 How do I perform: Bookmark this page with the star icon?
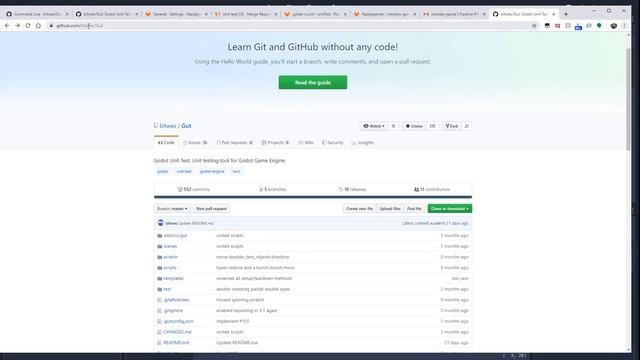(x=534, y=26)
